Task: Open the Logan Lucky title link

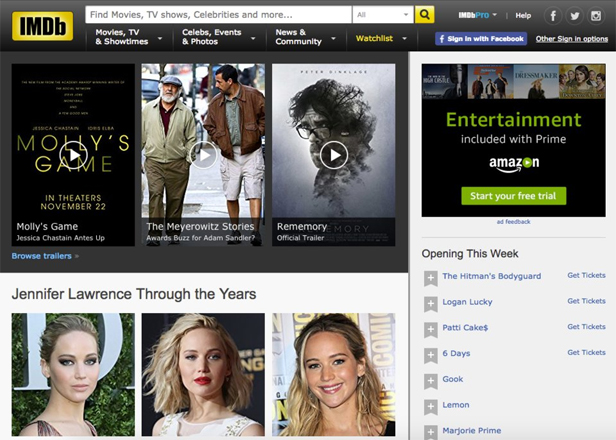Action: (x=467, y=302)
